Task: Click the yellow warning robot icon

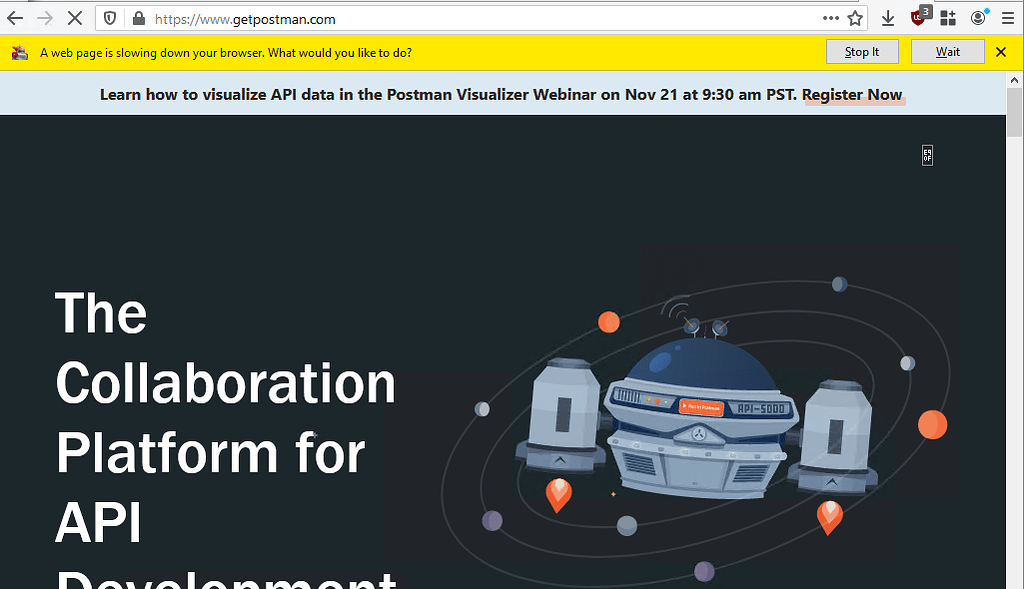Action: (x=20, y=51)
